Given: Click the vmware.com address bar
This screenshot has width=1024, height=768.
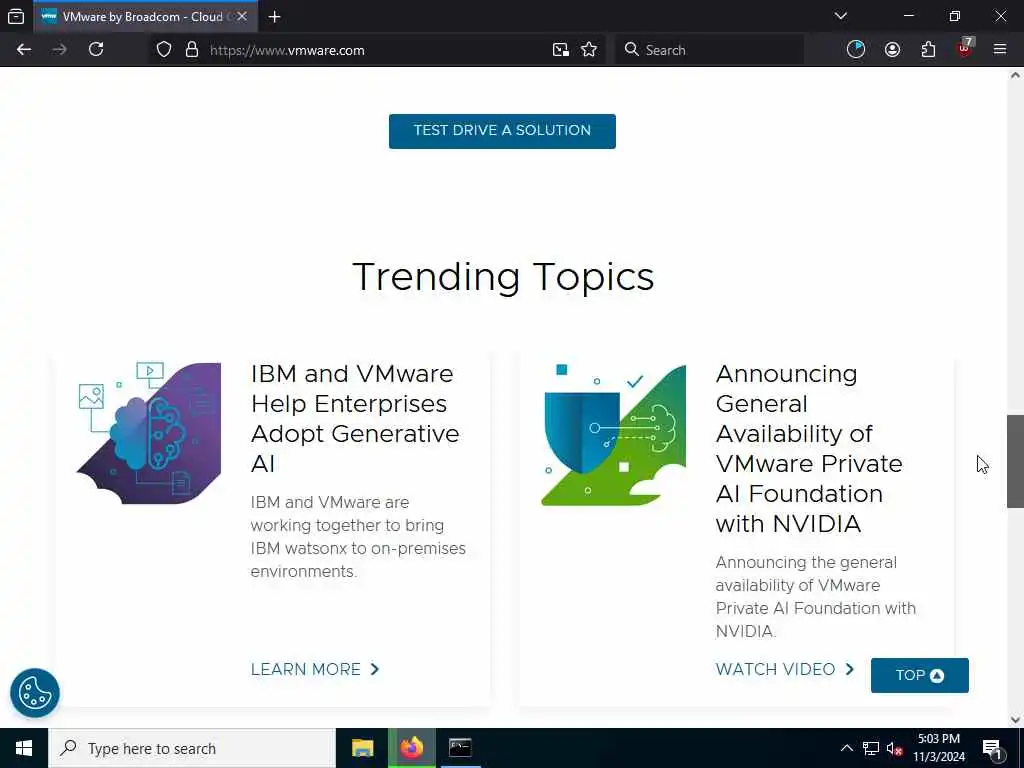Looking at the screenshot, I should tap(377, 50).
